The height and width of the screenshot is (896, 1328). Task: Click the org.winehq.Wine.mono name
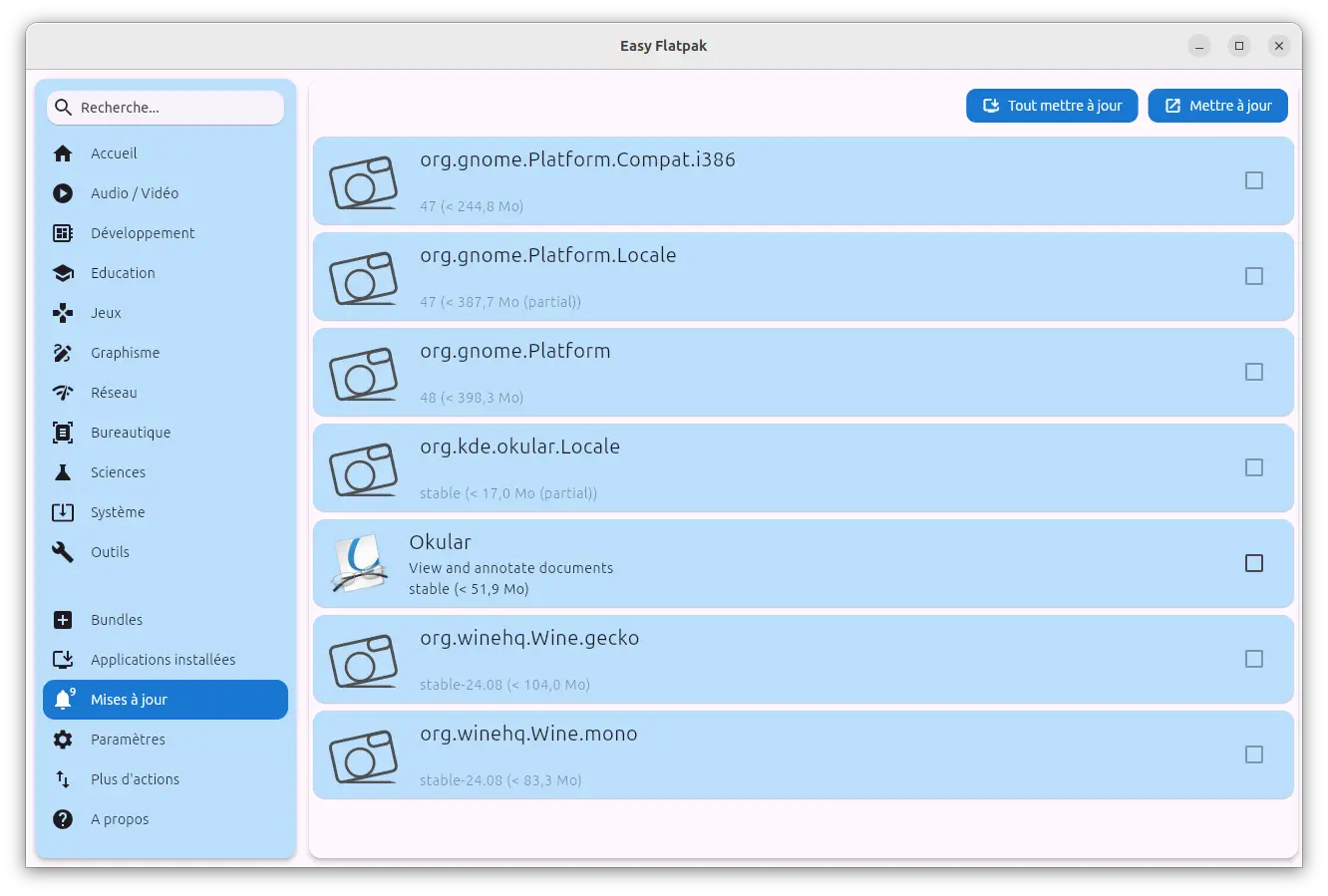(528, 734)
